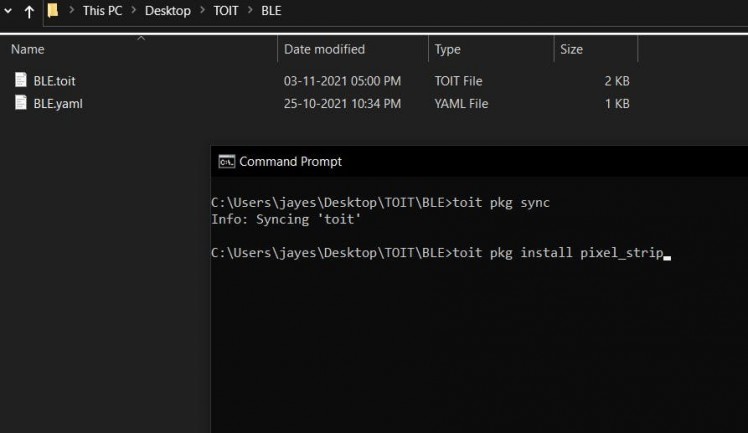
Task: Select the BLE.yaml file name
Action: click(x=58, y=103)
